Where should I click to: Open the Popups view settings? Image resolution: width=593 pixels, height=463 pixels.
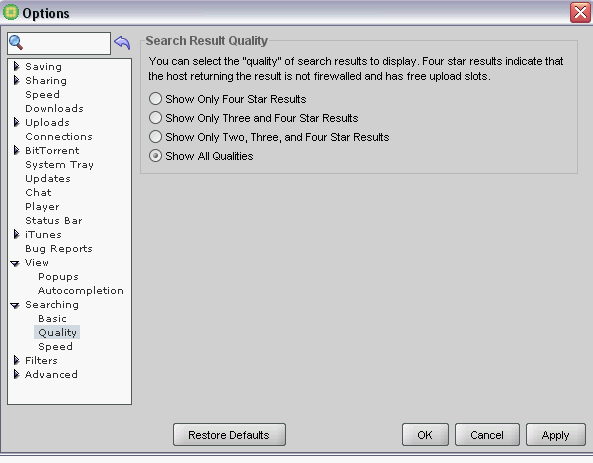[x=58, y=277]
